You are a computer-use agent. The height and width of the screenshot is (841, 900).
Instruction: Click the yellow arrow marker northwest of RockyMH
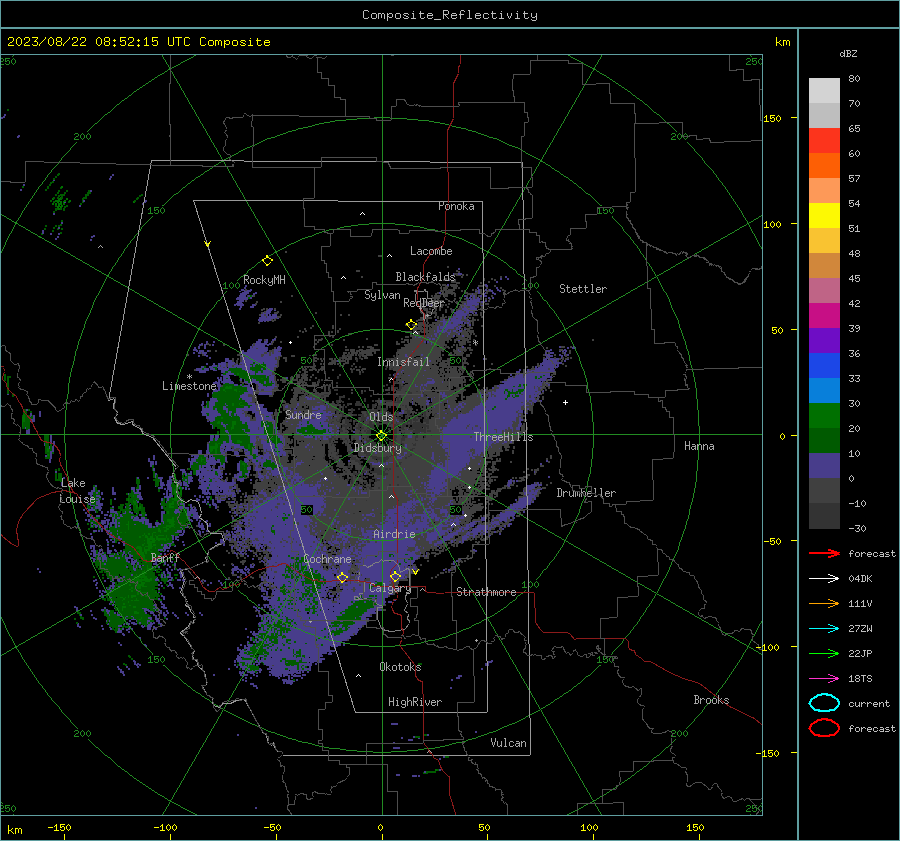pyautogui.click(x=208, y=244)
